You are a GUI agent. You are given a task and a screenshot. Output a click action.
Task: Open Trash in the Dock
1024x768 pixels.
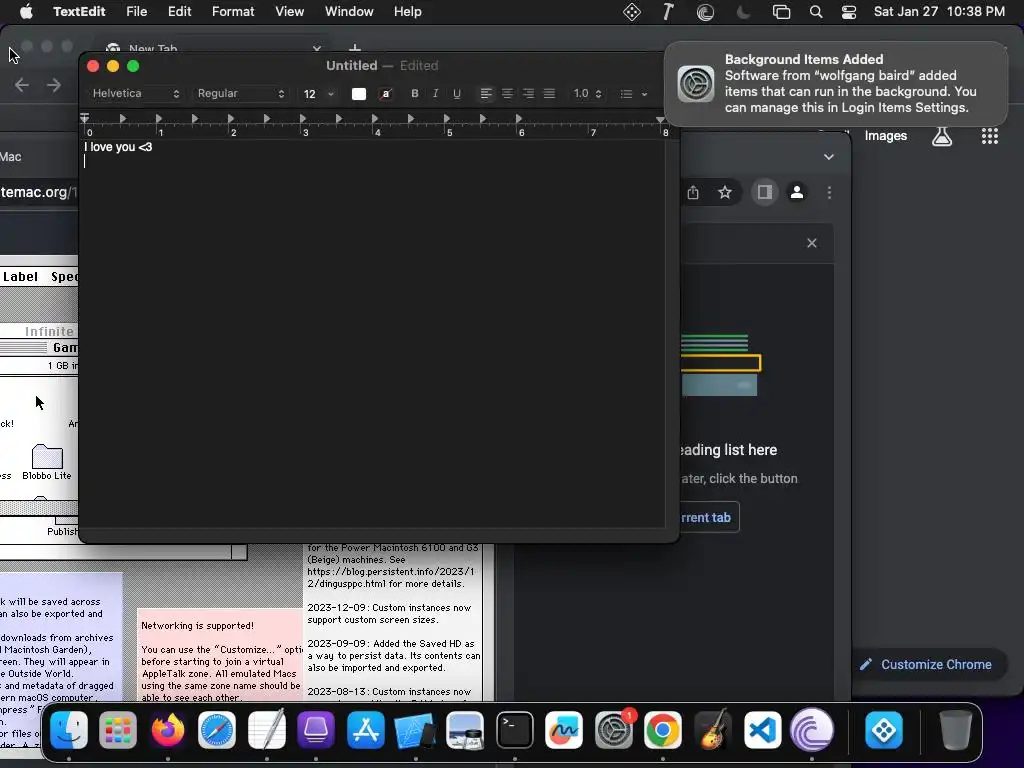pos(955,729)
